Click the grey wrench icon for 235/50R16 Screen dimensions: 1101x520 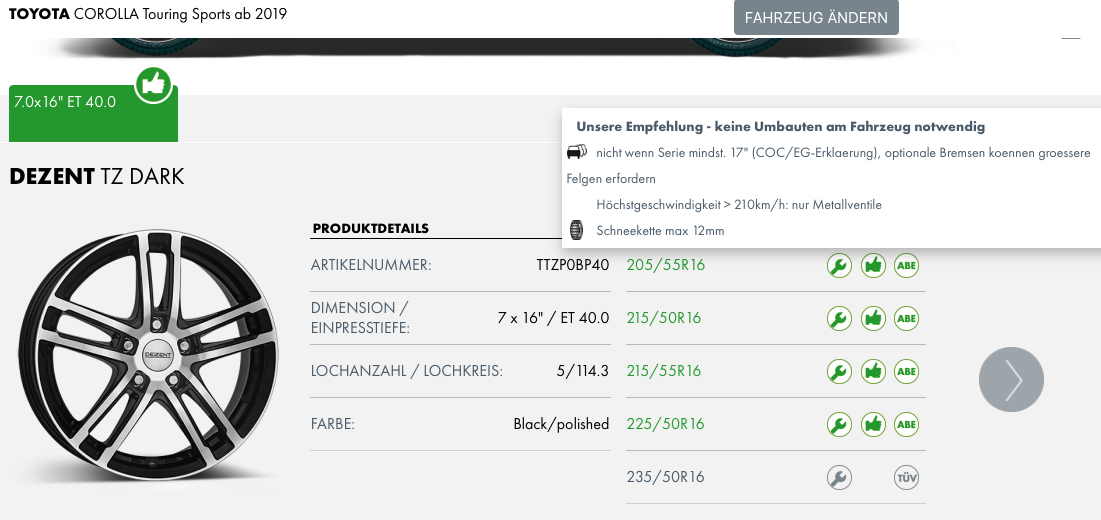click(839, 478)
